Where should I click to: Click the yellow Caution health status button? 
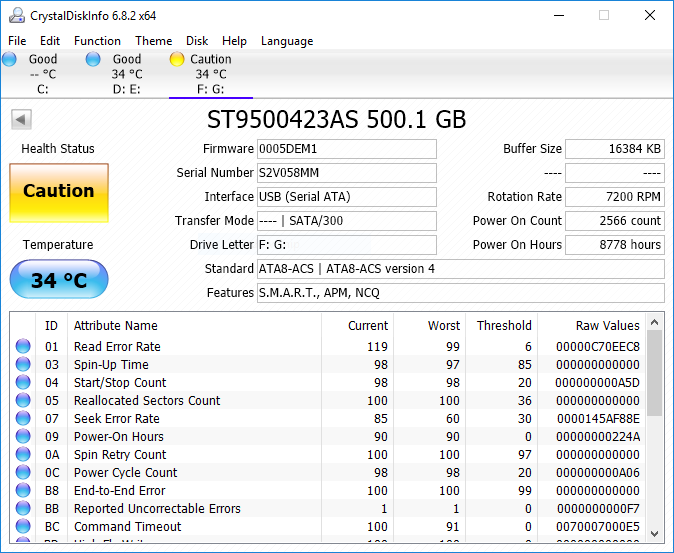click(x=59, y=192)
